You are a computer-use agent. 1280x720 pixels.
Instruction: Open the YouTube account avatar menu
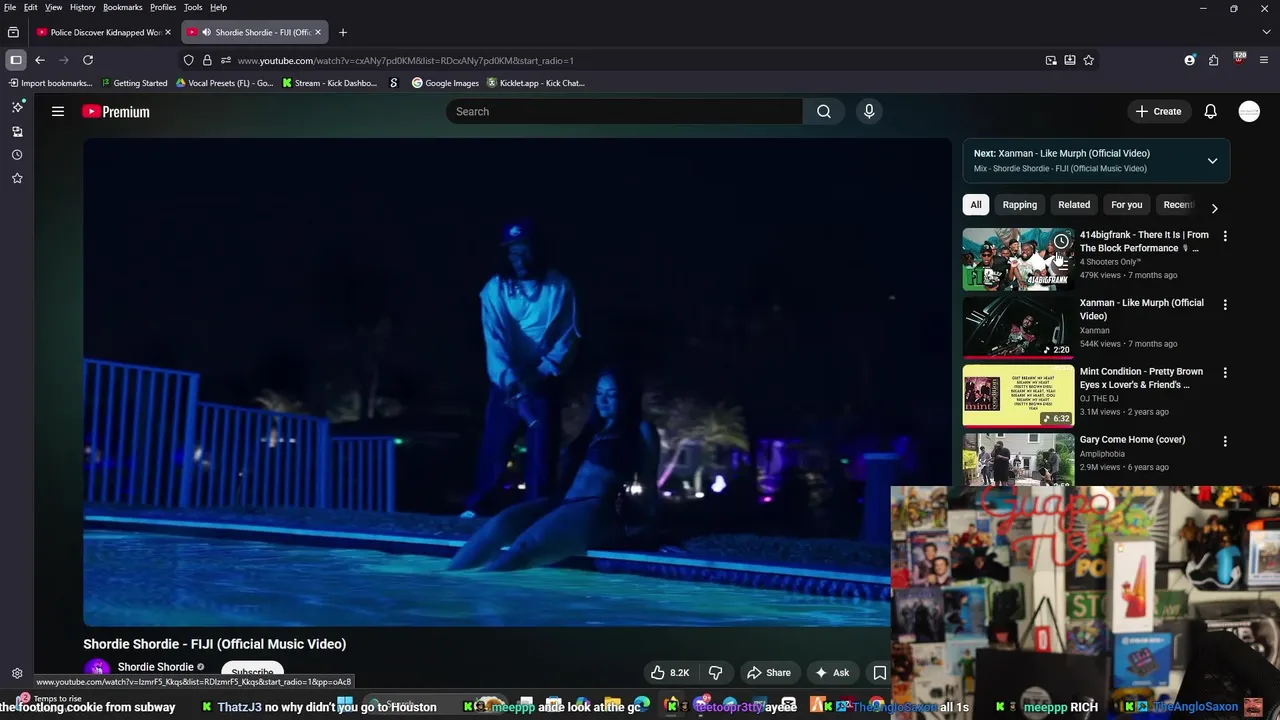tap(1249, 111)
